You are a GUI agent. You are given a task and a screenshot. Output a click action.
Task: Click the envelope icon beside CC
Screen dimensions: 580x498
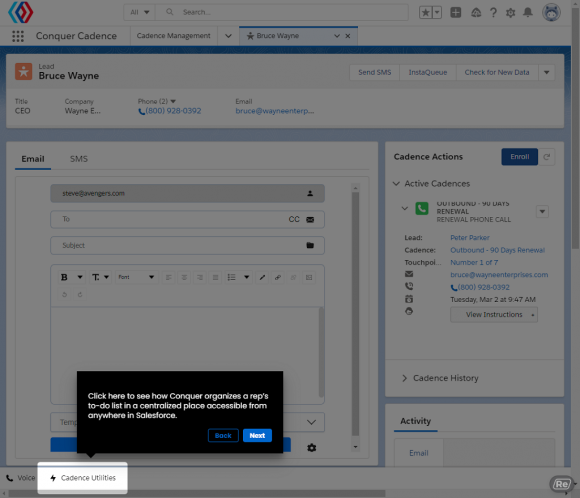pyautogui.click(x=310, y=219)
